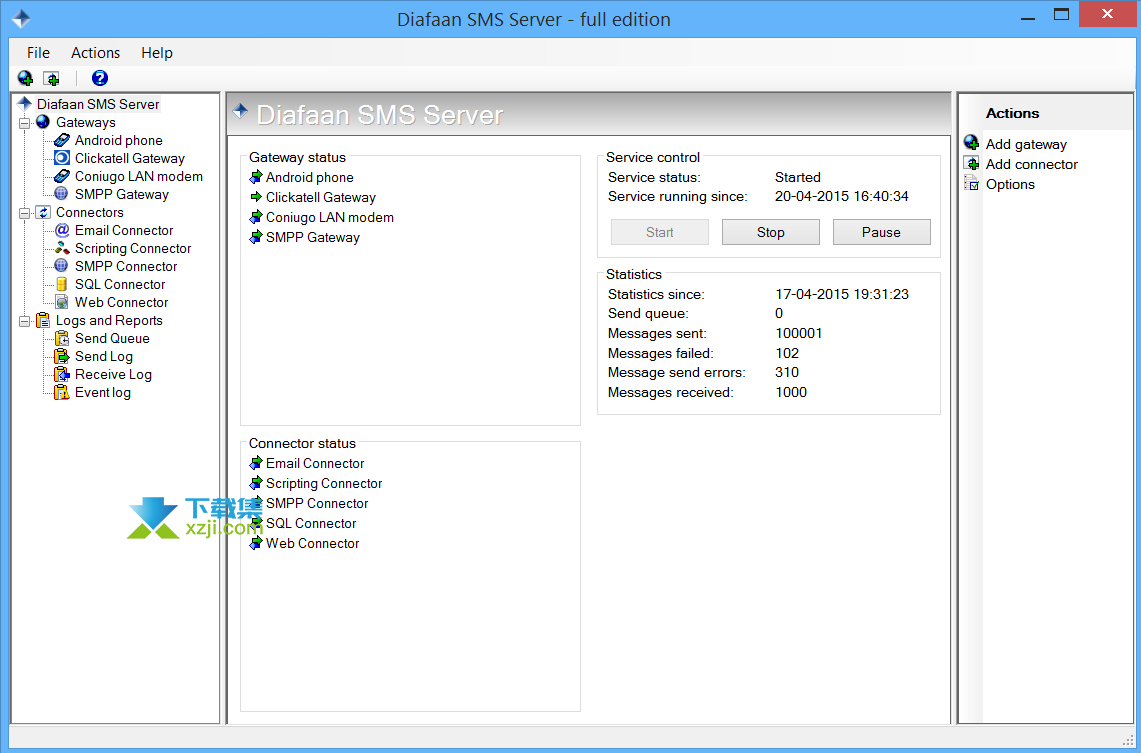Click the greyed-out Start button

pyautogui.click(x=659, y=232)
